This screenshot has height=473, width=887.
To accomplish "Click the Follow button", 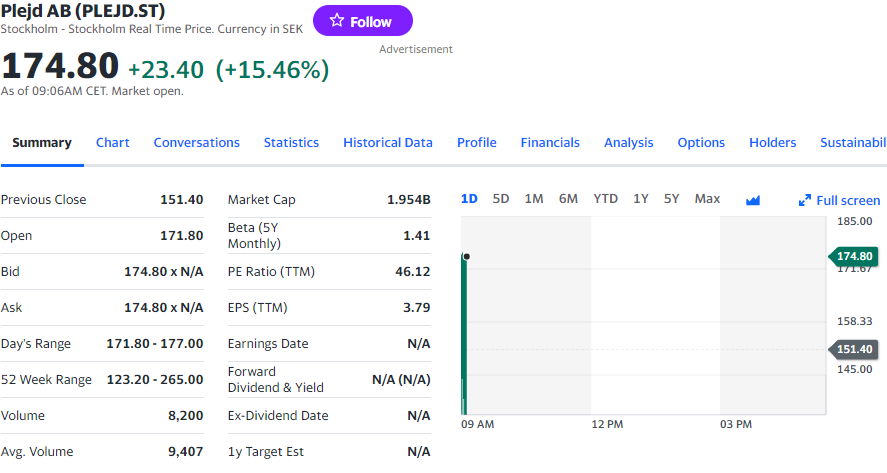I will (363, 21).
